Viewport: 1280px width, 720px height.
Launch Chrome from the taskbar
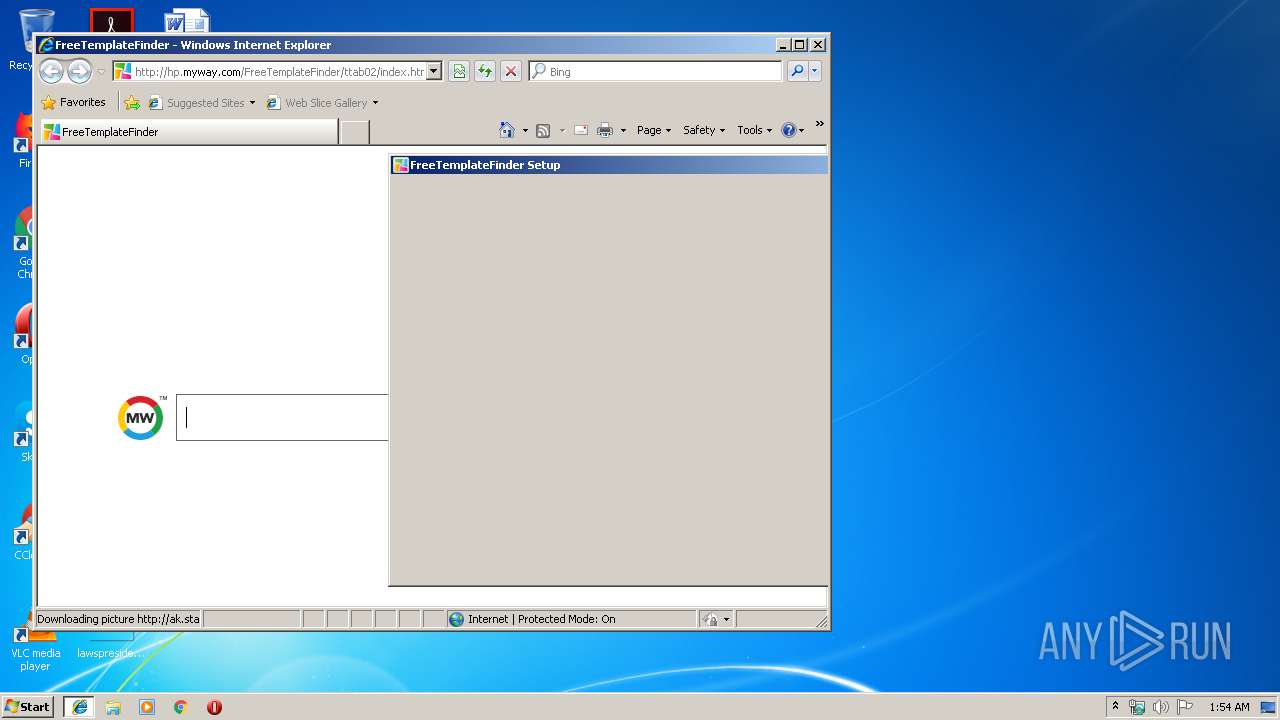pyautogui.click(x=181, y=706)
